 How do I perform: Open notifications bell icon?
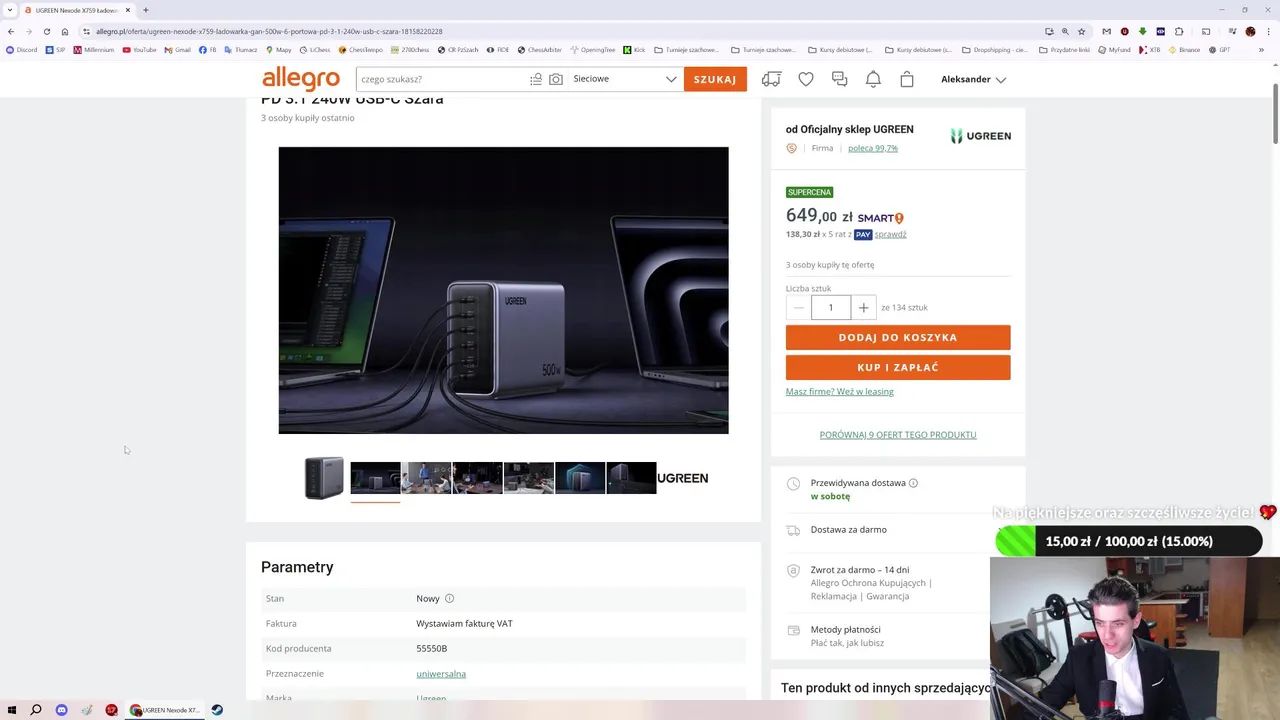pos(873,79)
